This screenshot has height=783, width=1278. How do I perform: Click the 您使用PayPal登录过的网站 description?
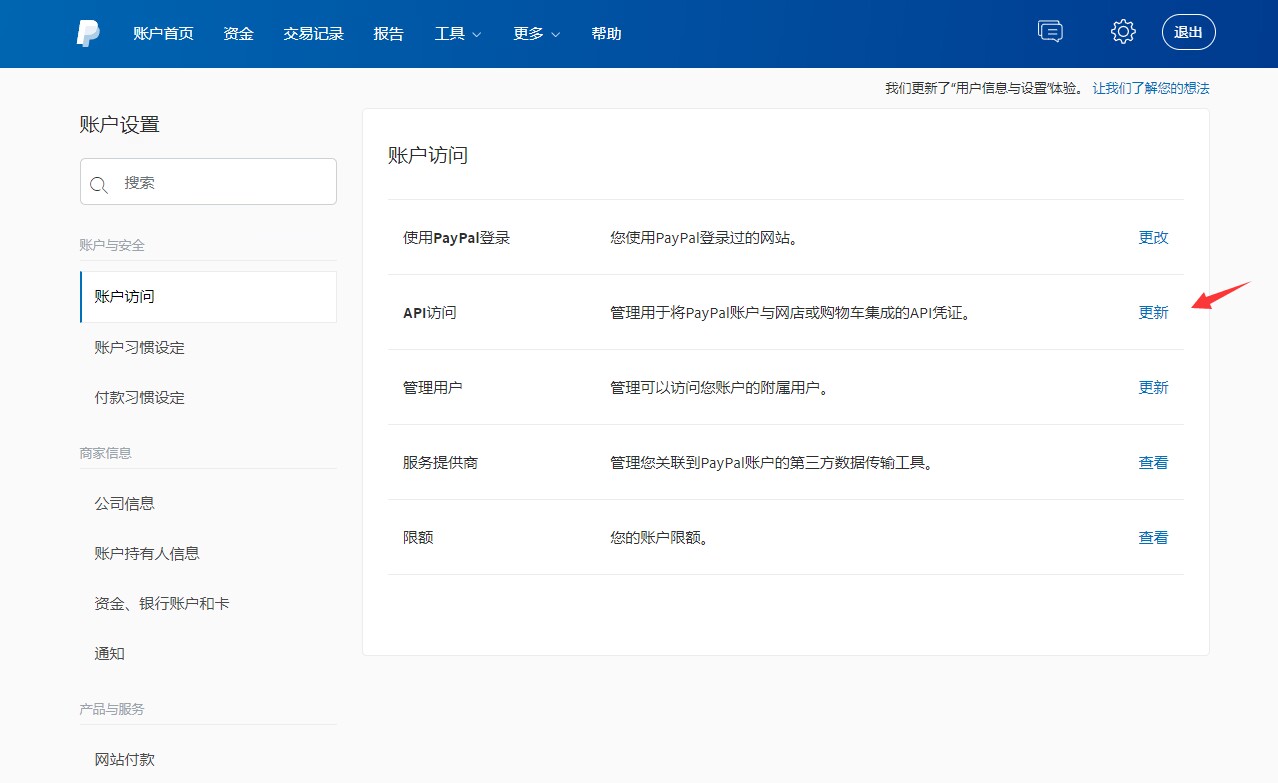point(704,237)
